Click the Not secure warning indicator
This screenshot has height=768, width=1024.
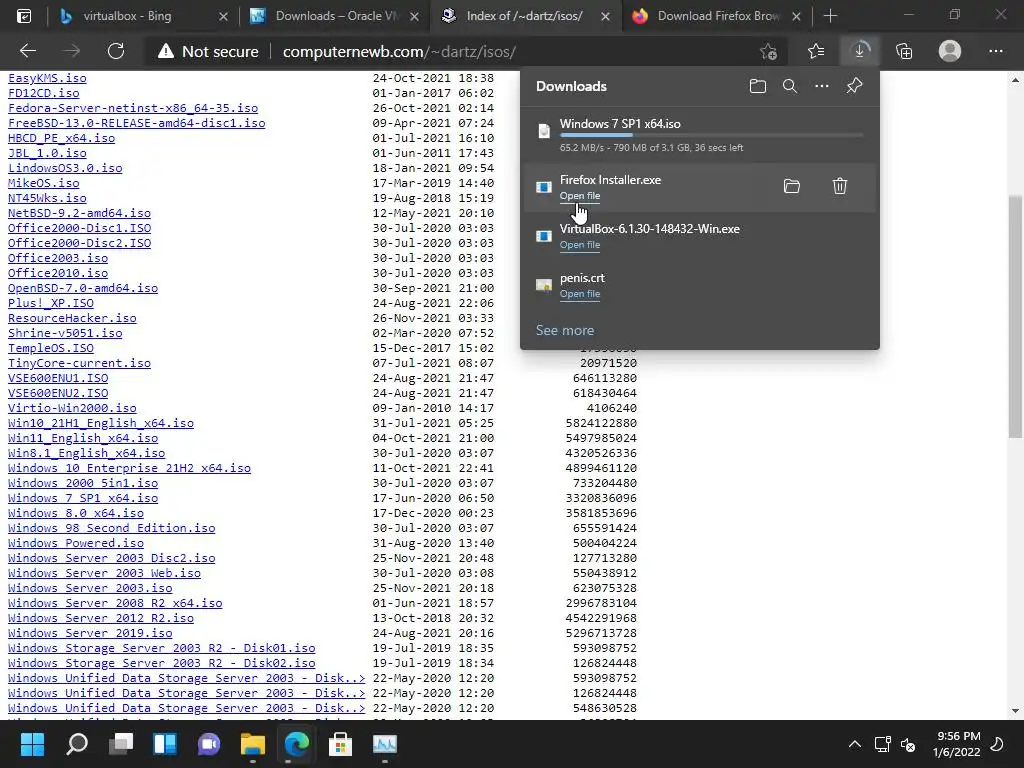coord(208,51)
